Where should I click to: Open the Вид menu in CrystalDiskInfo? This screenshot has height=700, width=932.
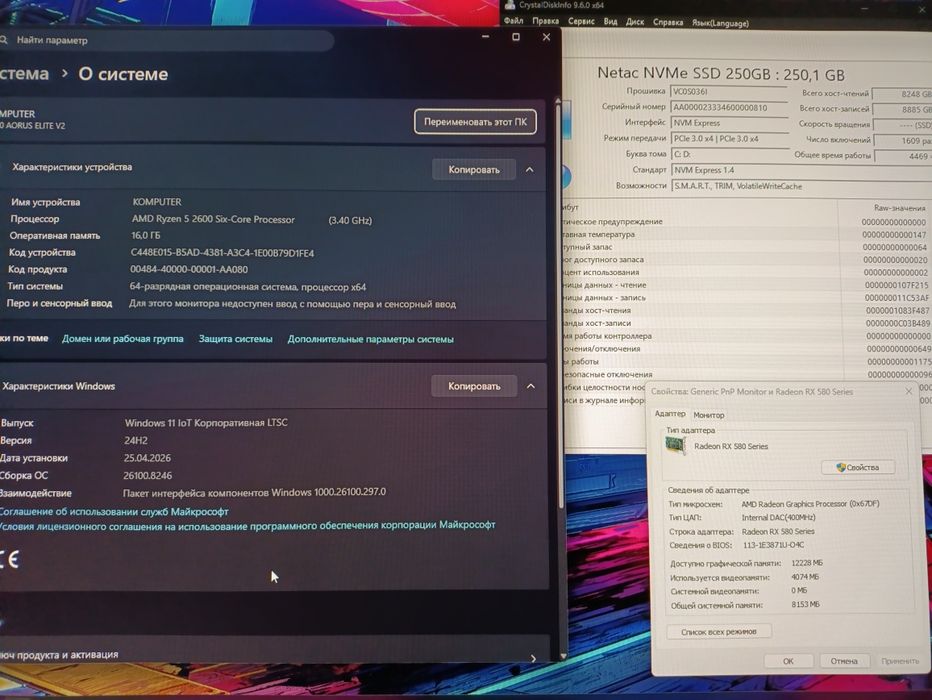[610, 21]
